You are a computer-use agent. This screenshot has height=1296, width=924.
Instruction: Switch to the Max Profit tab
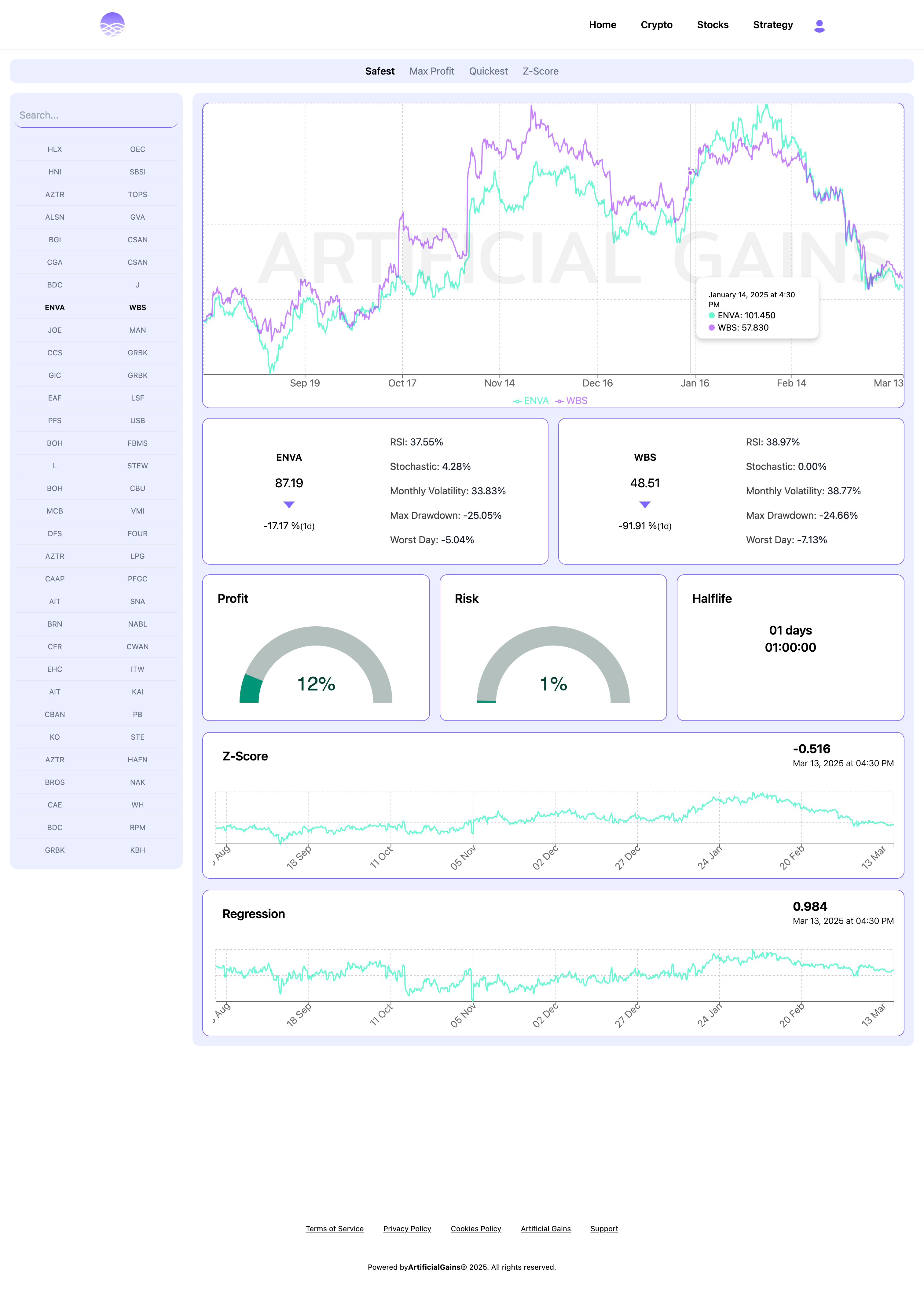pos(432,71)
